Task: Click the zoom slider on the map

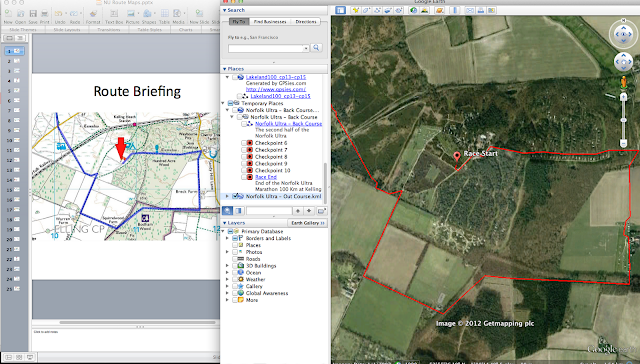Action: pyautogui.click(x=623, y=120)
